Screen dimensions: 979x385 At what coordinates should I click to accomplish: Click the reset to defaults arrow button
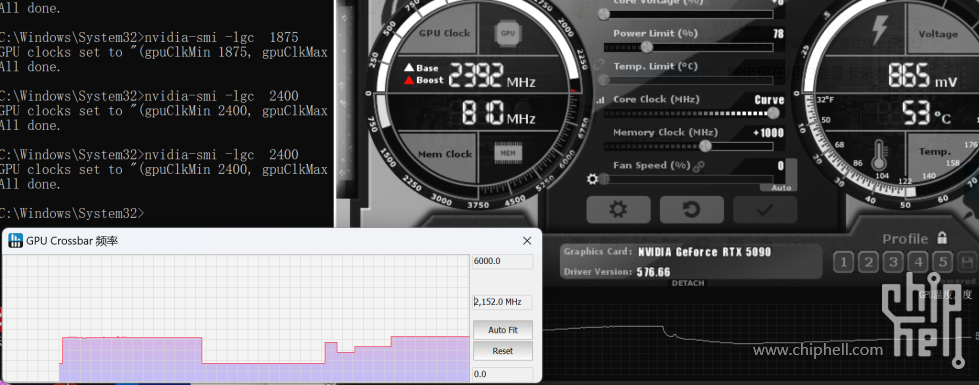691,210
